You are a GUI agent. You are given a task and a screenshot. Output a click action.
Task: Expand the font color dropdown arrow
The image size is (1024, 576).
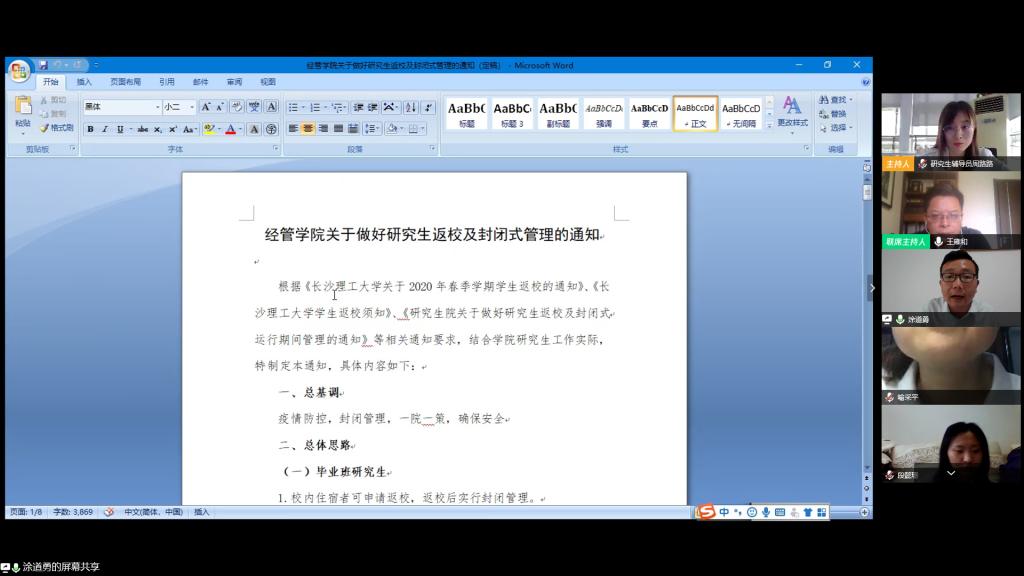click(241, 129)
